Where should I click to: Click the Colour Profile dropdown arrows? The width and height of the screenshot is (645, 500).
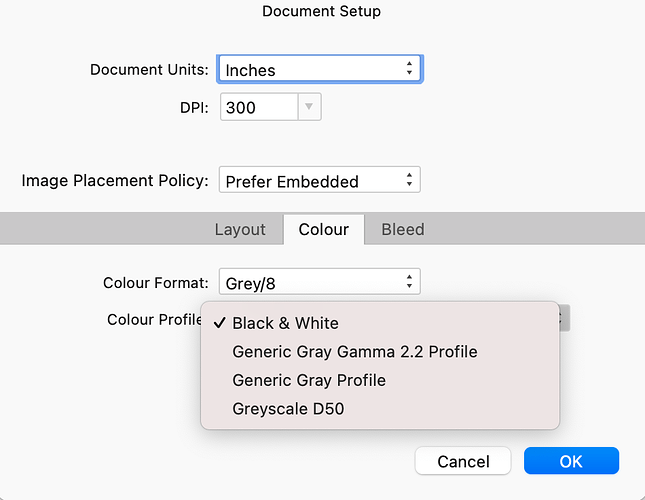(x=564, y=319)
